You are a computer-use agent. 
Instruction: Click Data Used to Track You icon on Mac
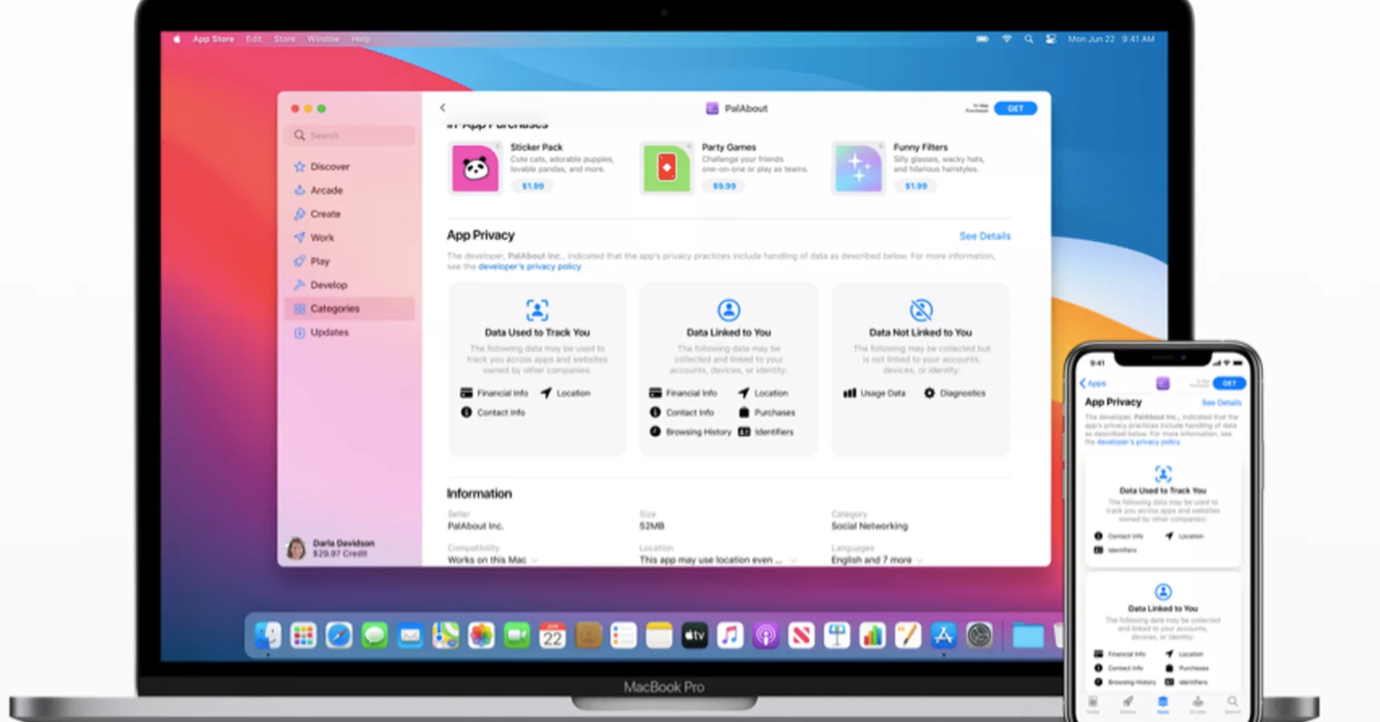[x=537, y=310]
